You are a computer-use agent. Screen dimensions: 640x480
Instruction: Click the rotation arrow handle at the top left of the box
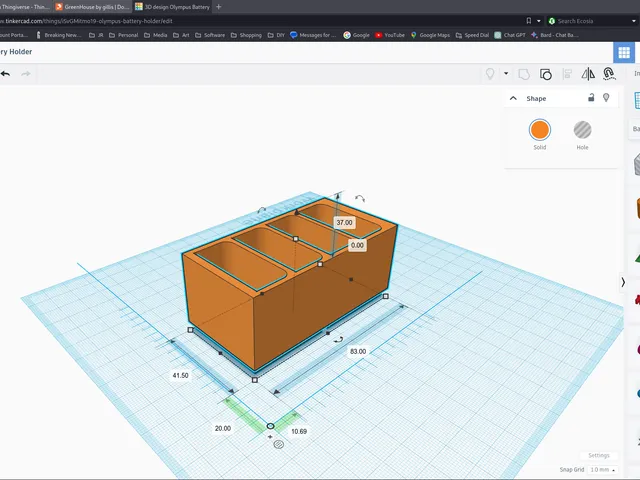[262, 210]
